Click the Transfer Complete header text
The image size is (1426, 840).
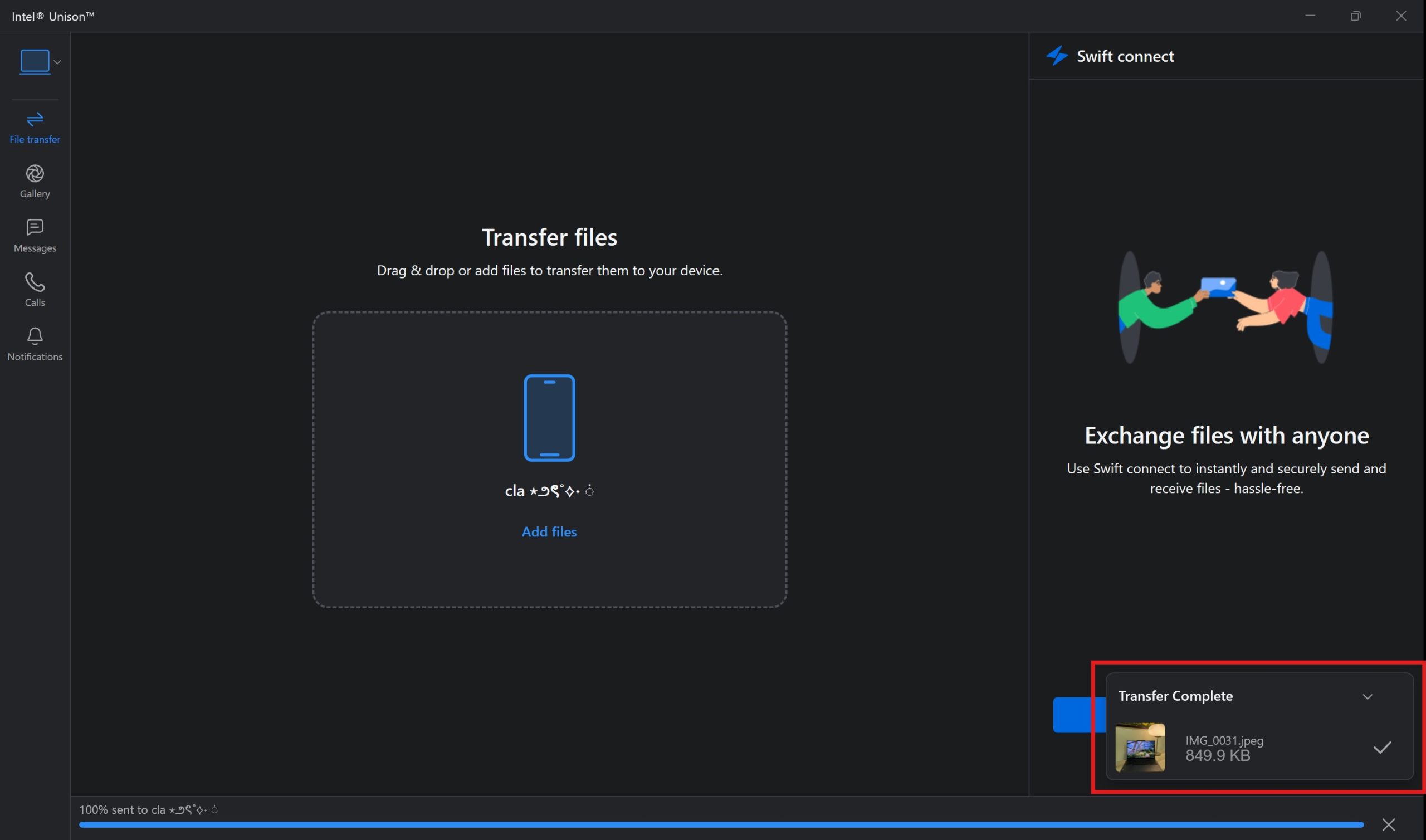[x=1175, y=696]
